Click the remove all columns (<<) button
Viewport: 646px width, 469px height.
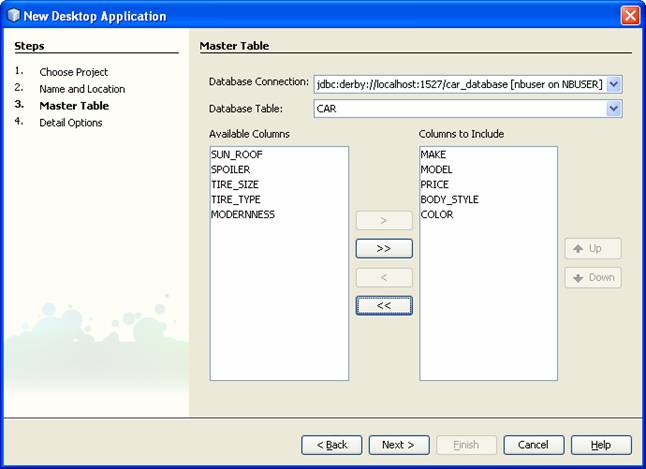384,306
